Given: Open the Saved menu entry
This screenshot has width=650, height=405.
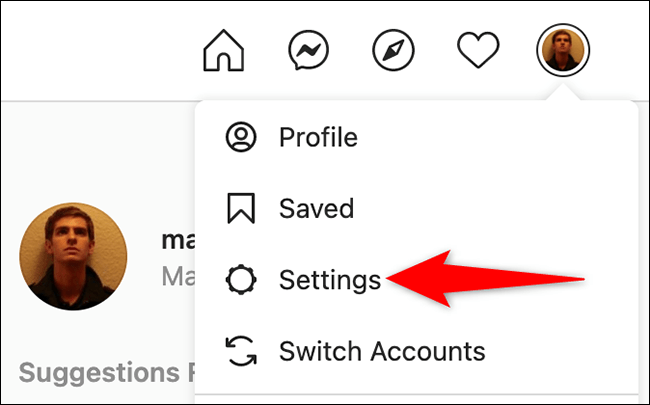Looking at the screenshot, I should coord(416,208).
